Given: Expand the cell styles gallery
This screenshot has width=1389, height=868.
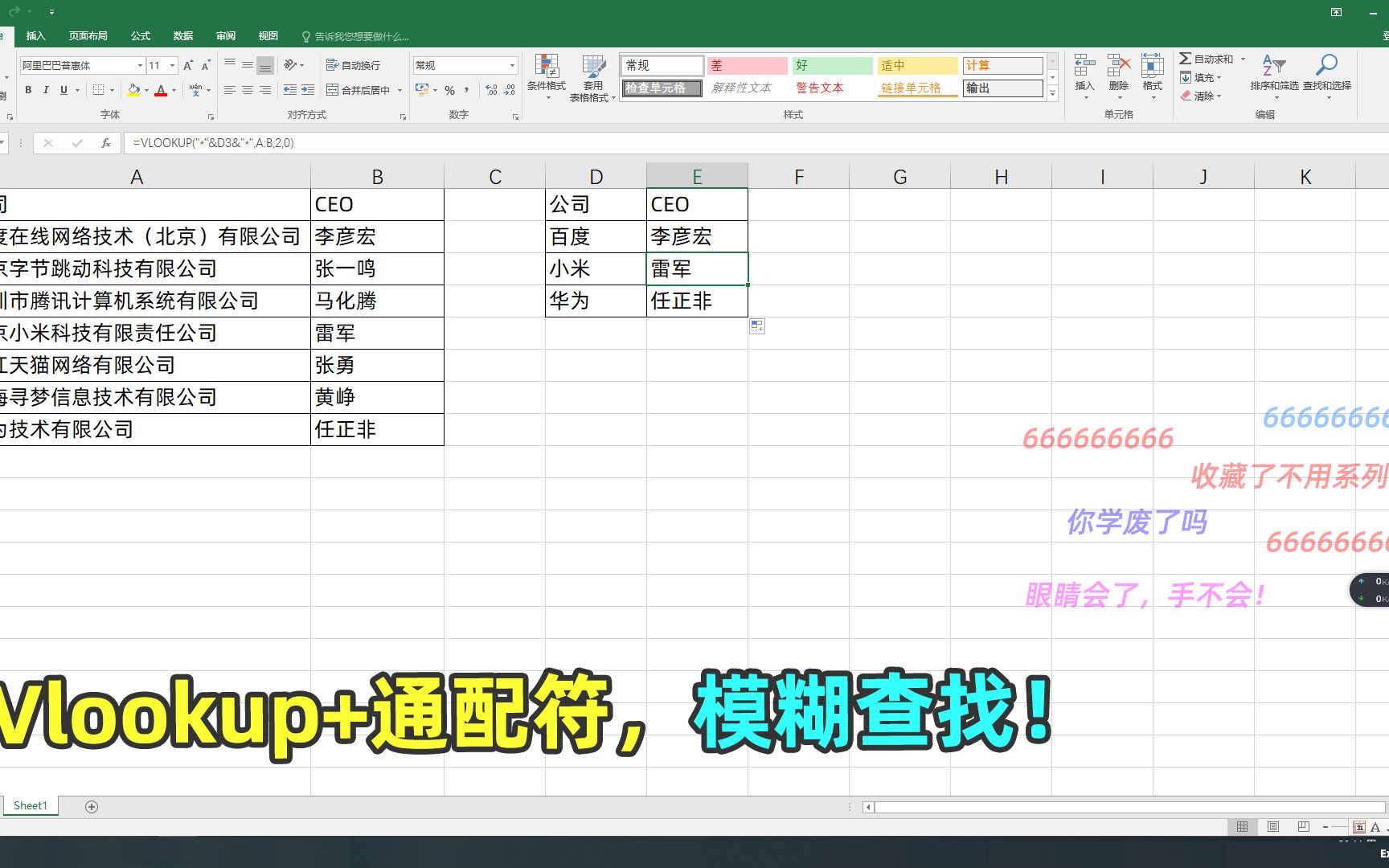Looking at the screenshot, I should coord(1052,93).
